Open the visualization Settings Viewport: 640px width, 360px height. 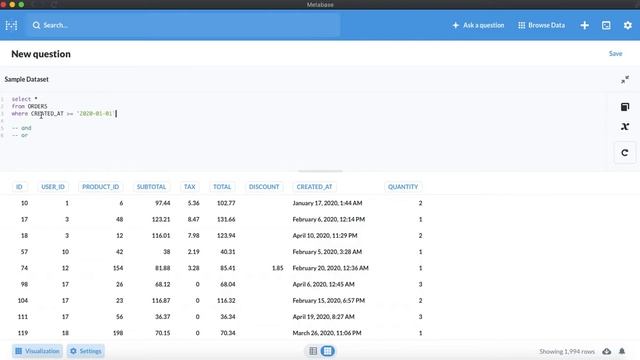[x=86, y=351]
